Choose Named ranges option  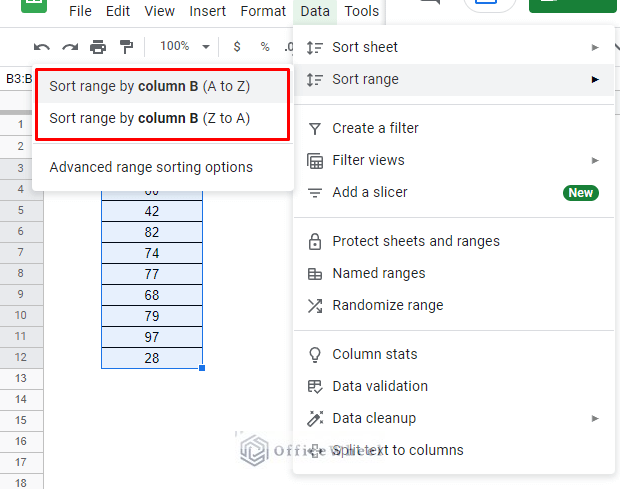point(454,274)
